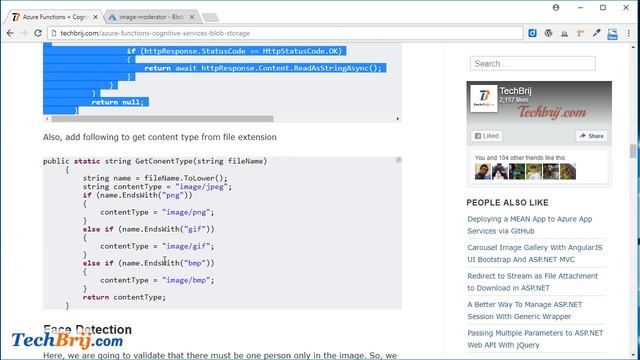Click the 'return null;' highlighted code line
Screen dimensions: 640x360
118,102
